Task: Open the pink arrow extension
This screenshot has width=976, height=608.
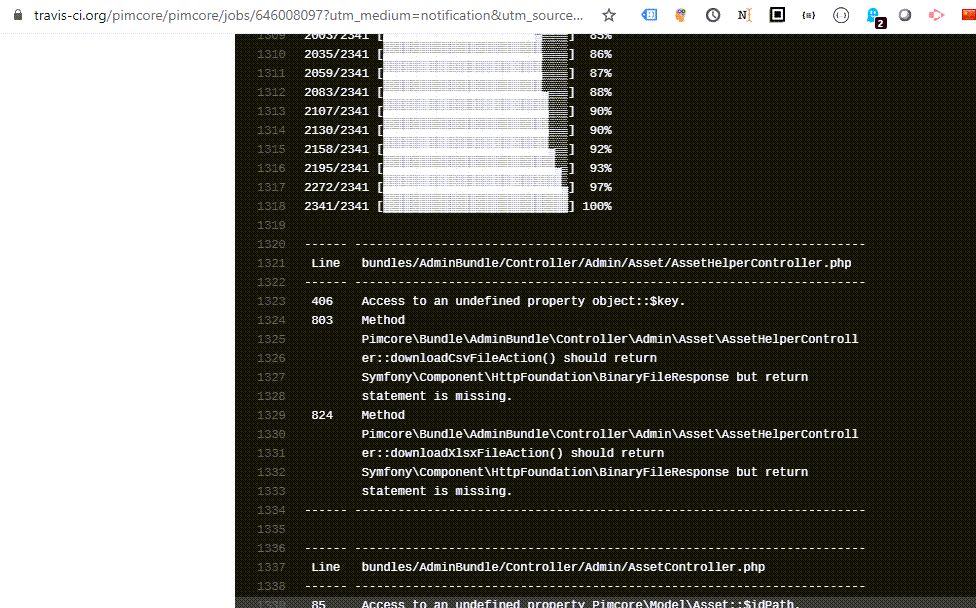Action: [936, 15]
